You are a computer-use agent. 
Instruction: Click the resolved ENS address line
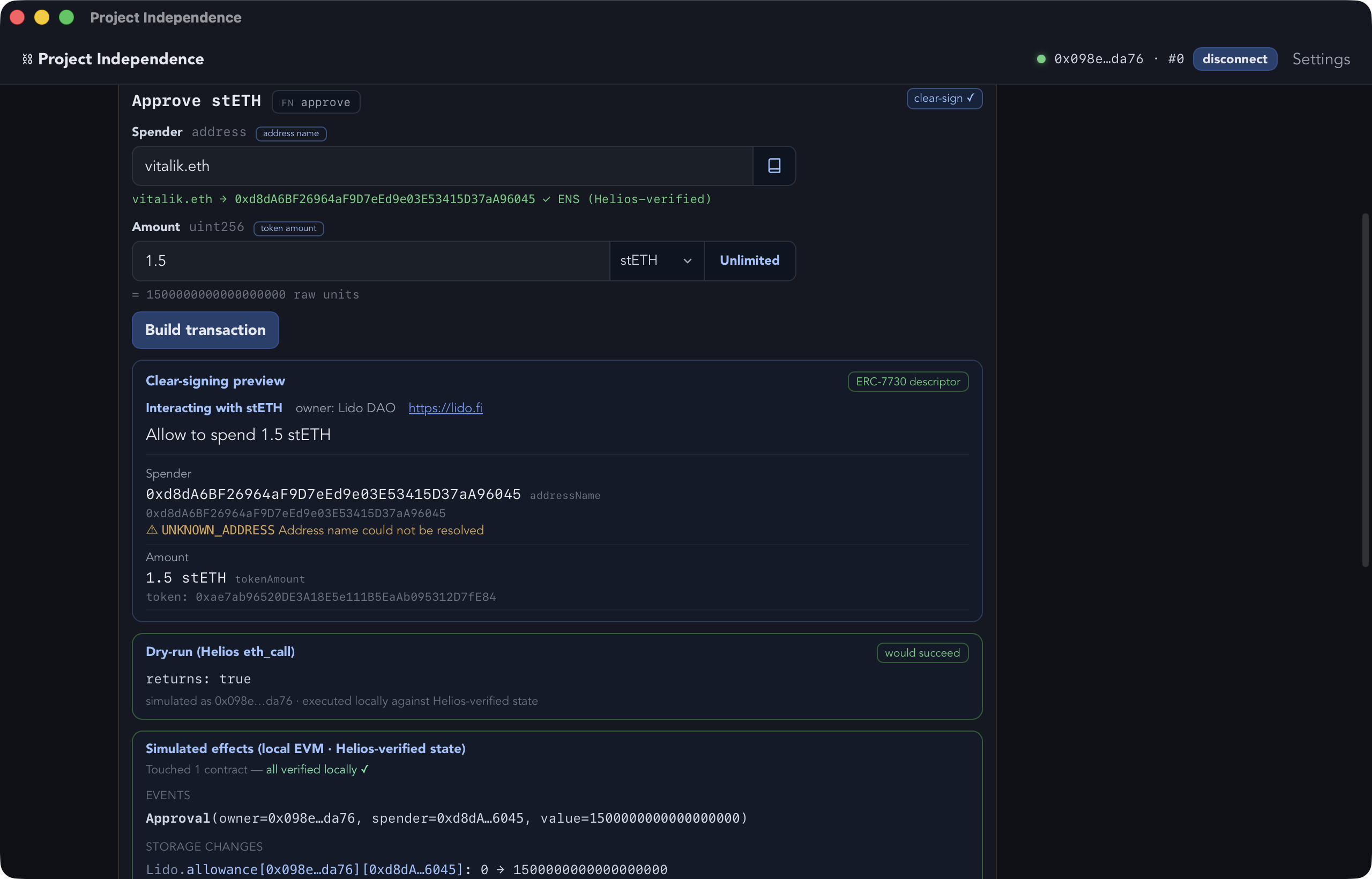pos(422,199)
